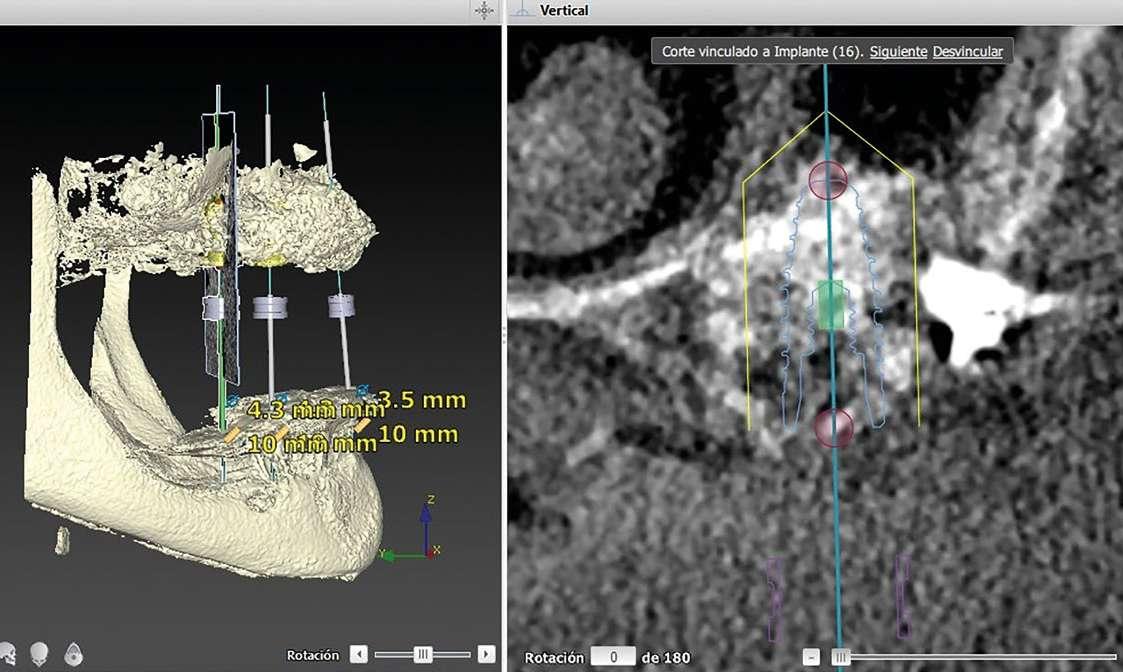Click the lower red implant handle
The width and height of the screenshot is (1123, 672).
834,428
